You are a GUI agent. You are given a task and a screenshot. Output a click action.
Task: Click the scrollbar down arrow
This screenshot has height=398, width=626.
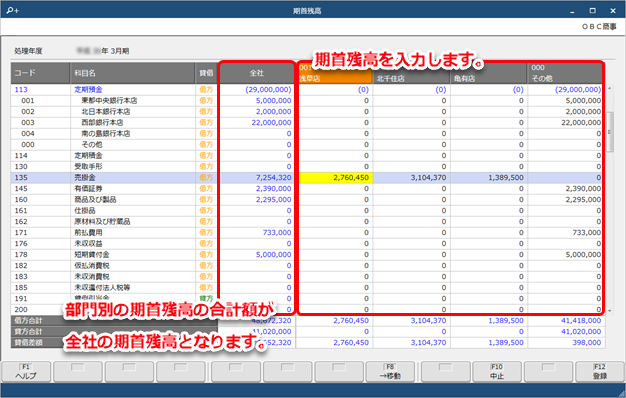609,311
